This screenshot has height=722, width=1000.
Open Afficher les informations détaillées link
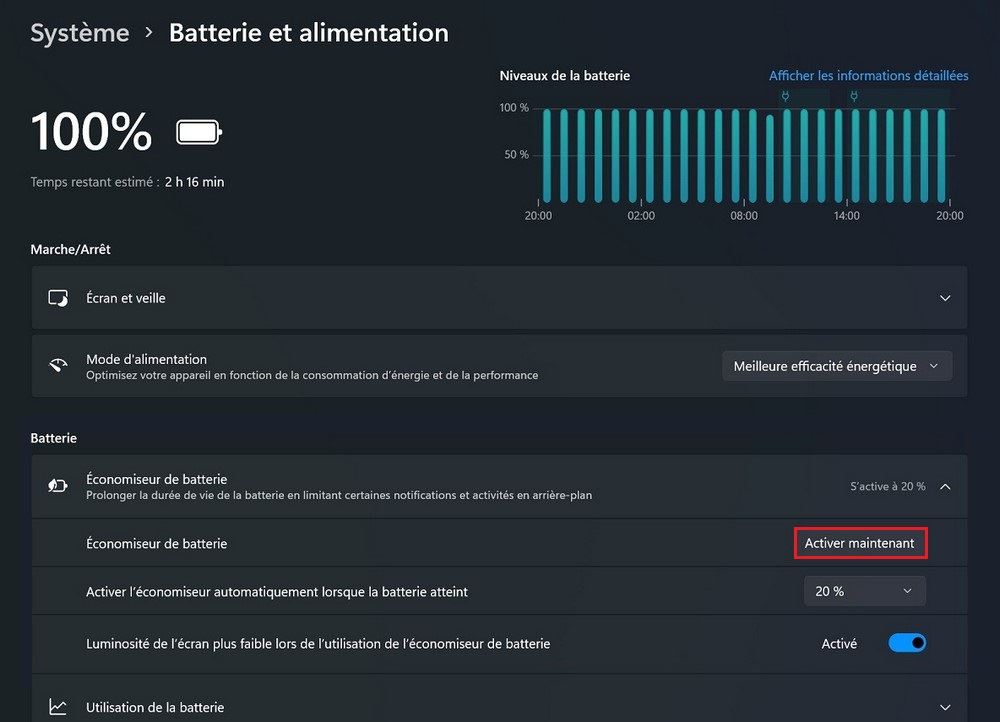868,75
